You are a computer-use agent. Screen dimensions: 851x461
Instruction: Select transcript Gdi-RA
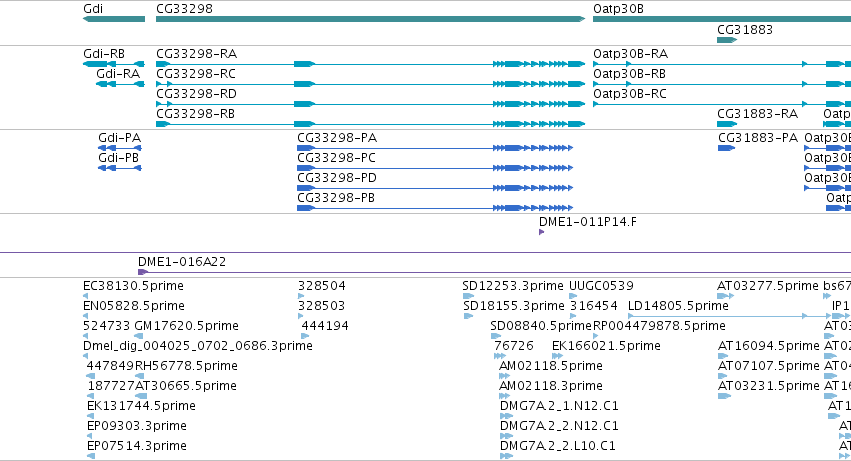118,74
